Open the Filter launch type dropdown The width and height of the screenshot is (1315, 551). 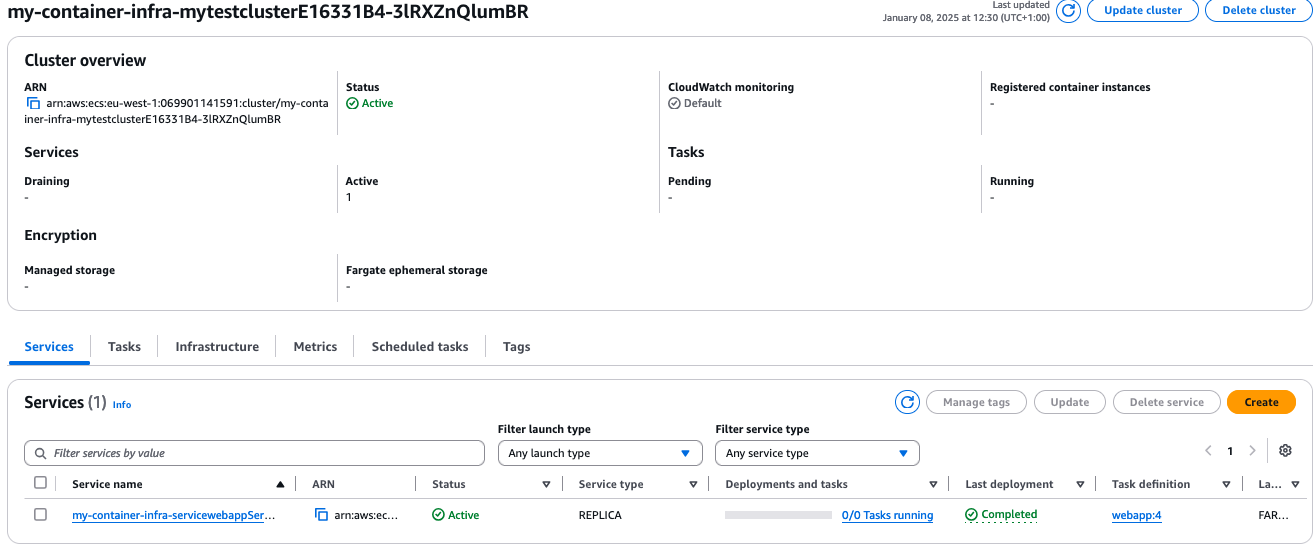tap(598, 453)
